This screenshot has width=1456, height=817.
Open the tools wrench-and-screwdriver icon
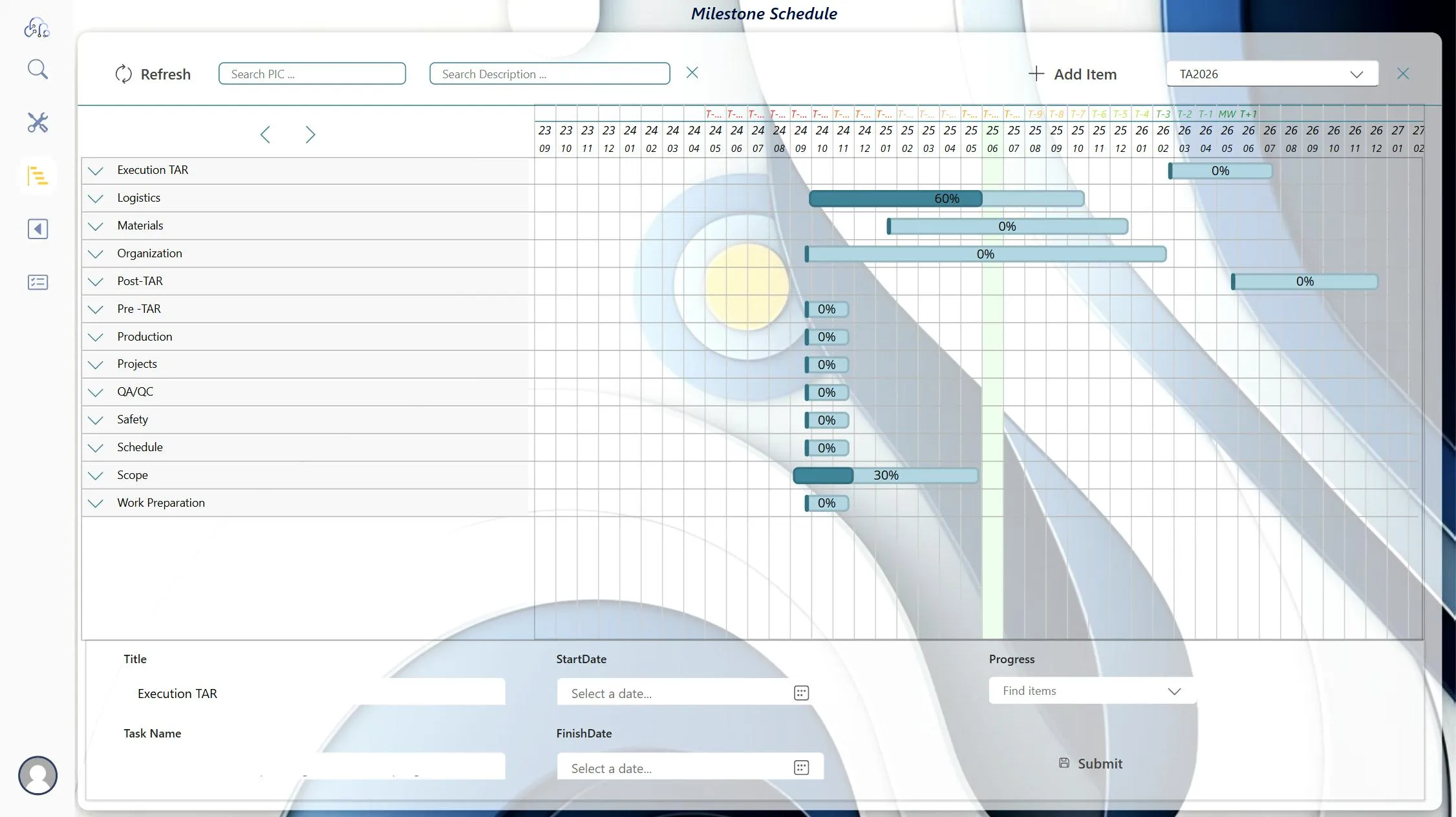(37, 122)
